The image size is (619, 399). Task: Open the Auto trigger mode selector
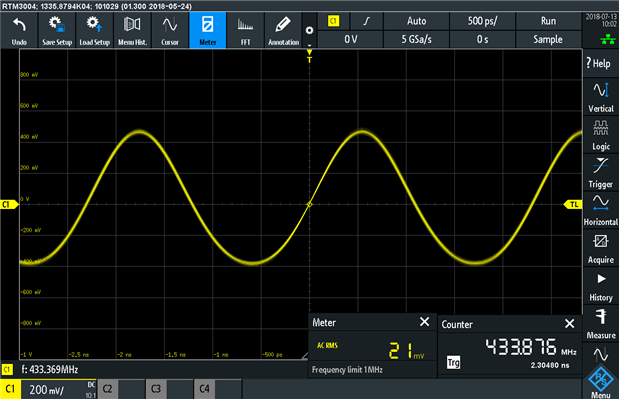[x=416, y=21]
